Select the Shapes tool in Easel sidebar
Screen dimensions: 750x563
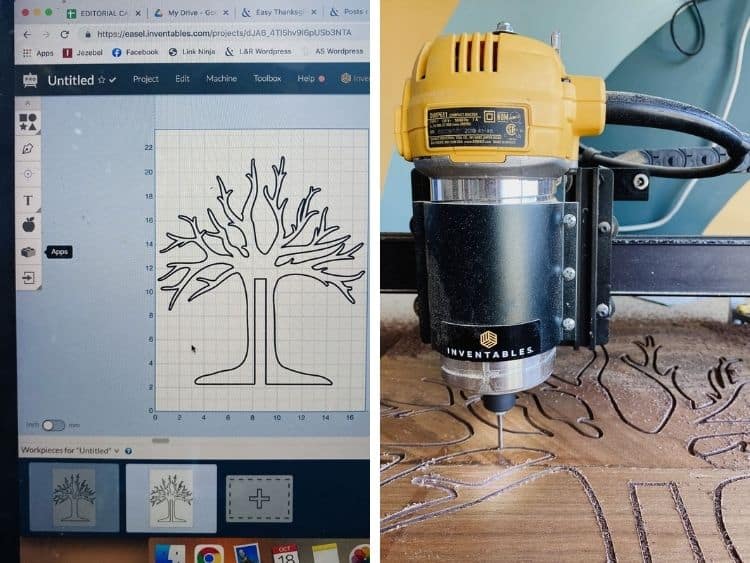pos(28,122)
